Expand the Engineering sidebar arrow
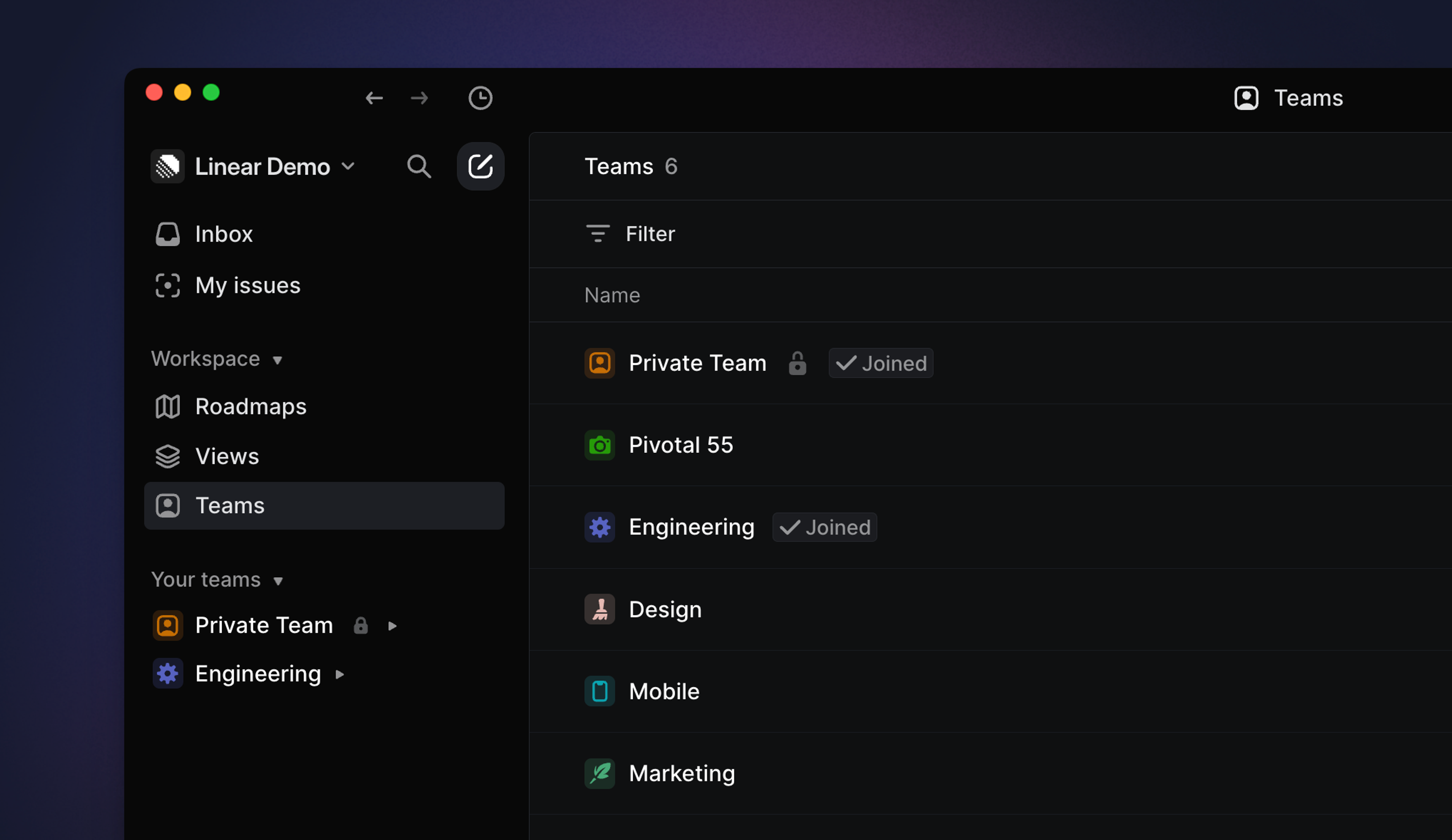1452x840 pixels. point(339,674)
